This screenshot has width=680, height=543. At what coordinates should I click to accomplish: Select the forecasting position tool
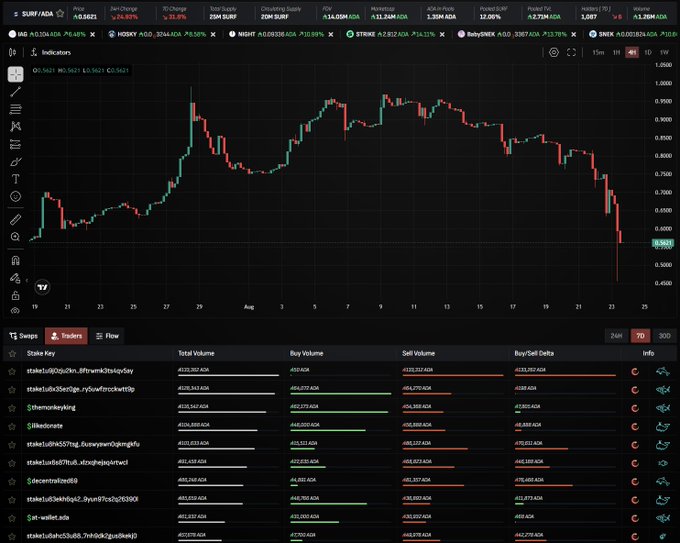click(x=16, y=144)
